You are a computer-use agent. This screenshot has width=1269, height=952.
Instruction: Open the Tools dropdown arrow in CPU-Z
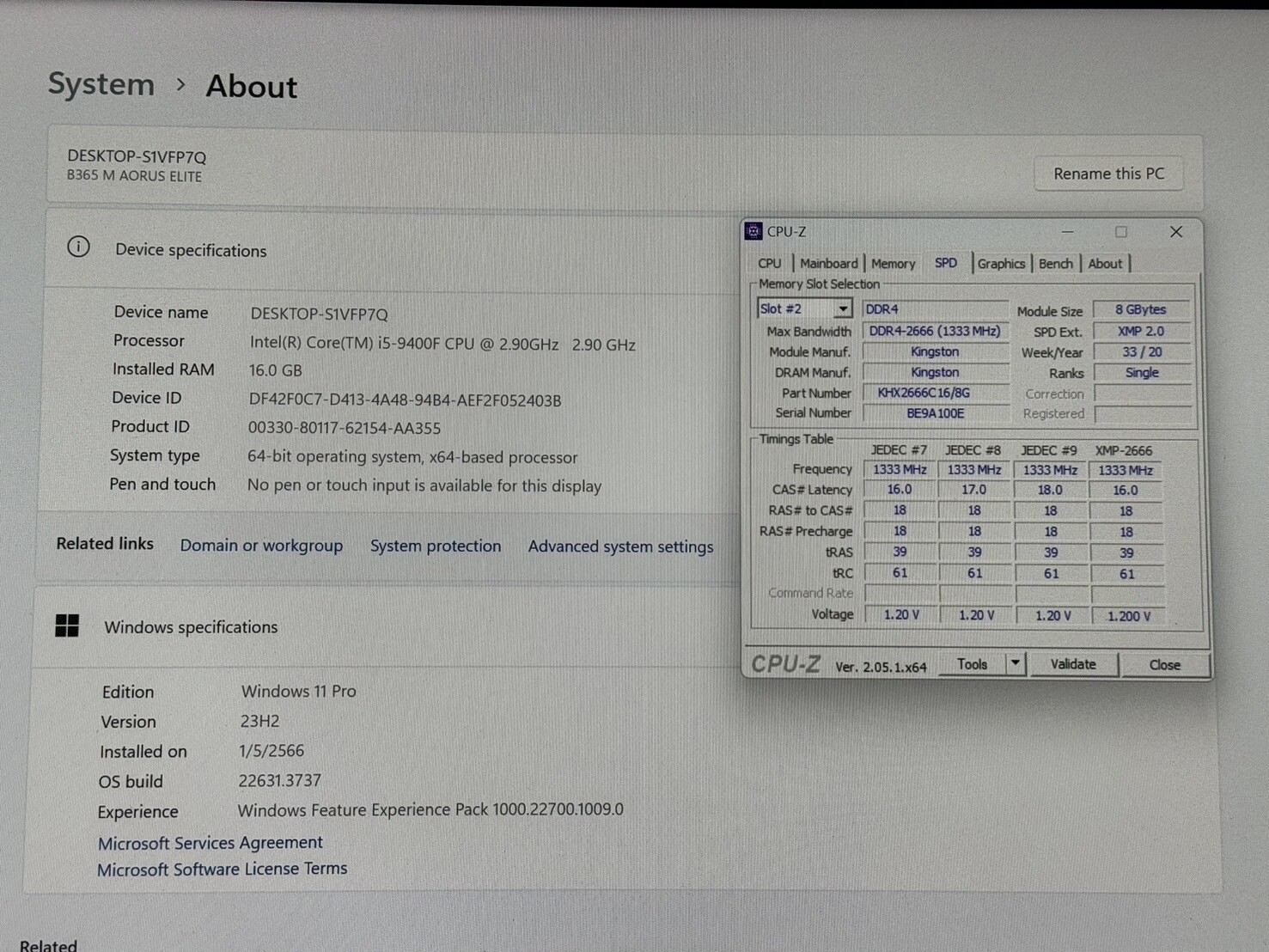(x=1016, y=663)
